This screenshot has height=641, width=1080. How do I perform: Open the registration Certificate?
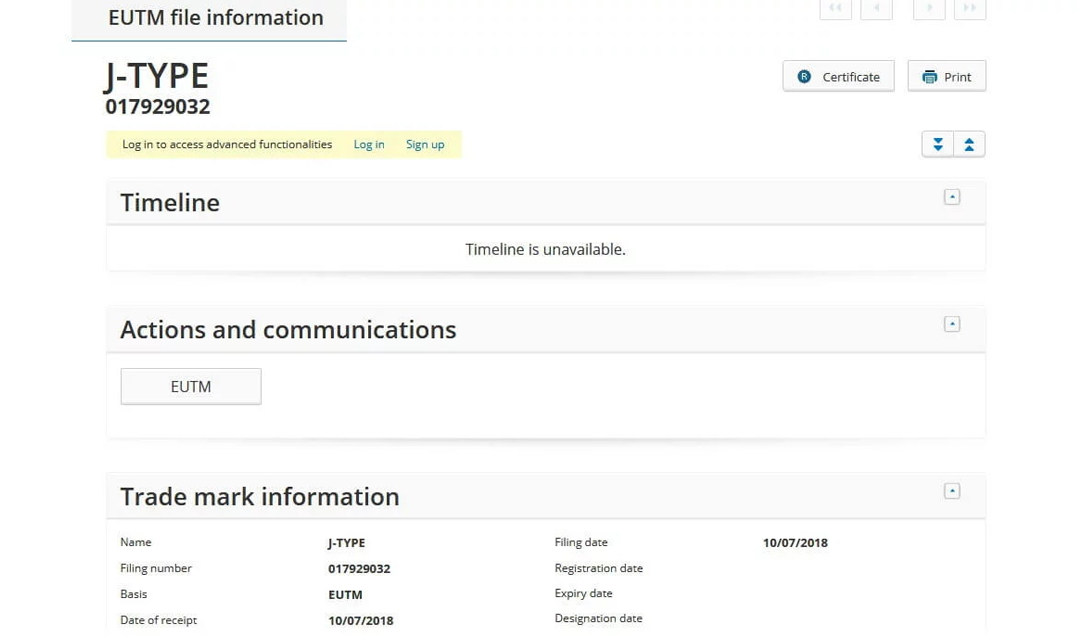click(838, 77)
